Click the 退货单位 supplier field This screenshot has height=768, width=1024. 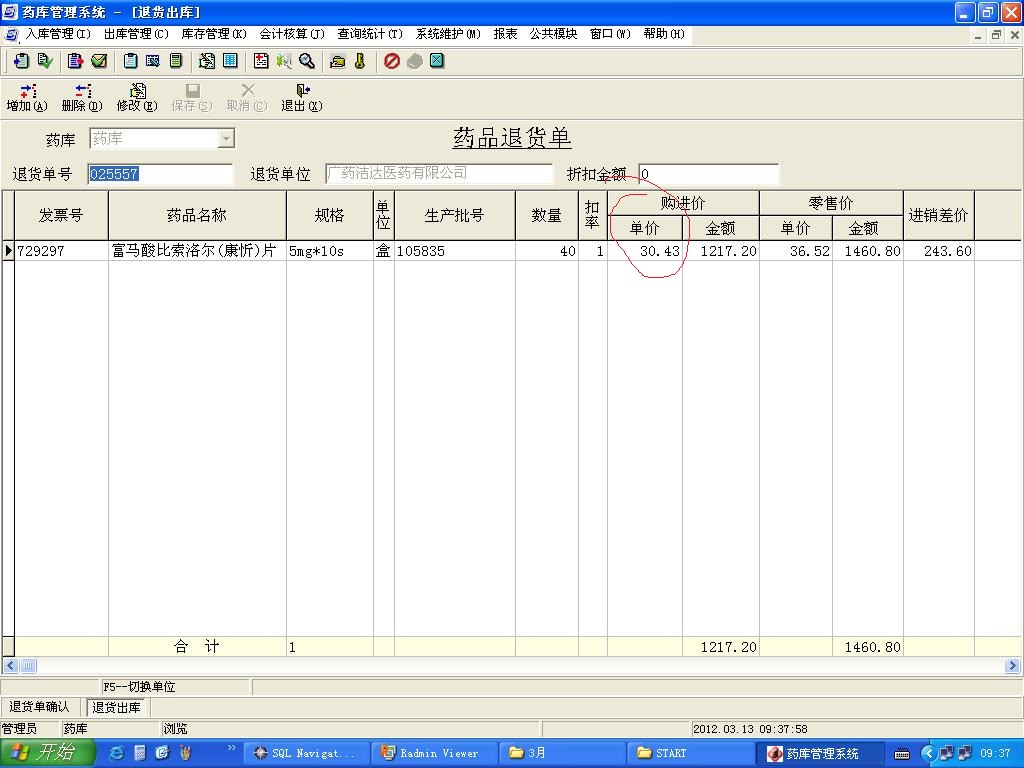[439, 174]
